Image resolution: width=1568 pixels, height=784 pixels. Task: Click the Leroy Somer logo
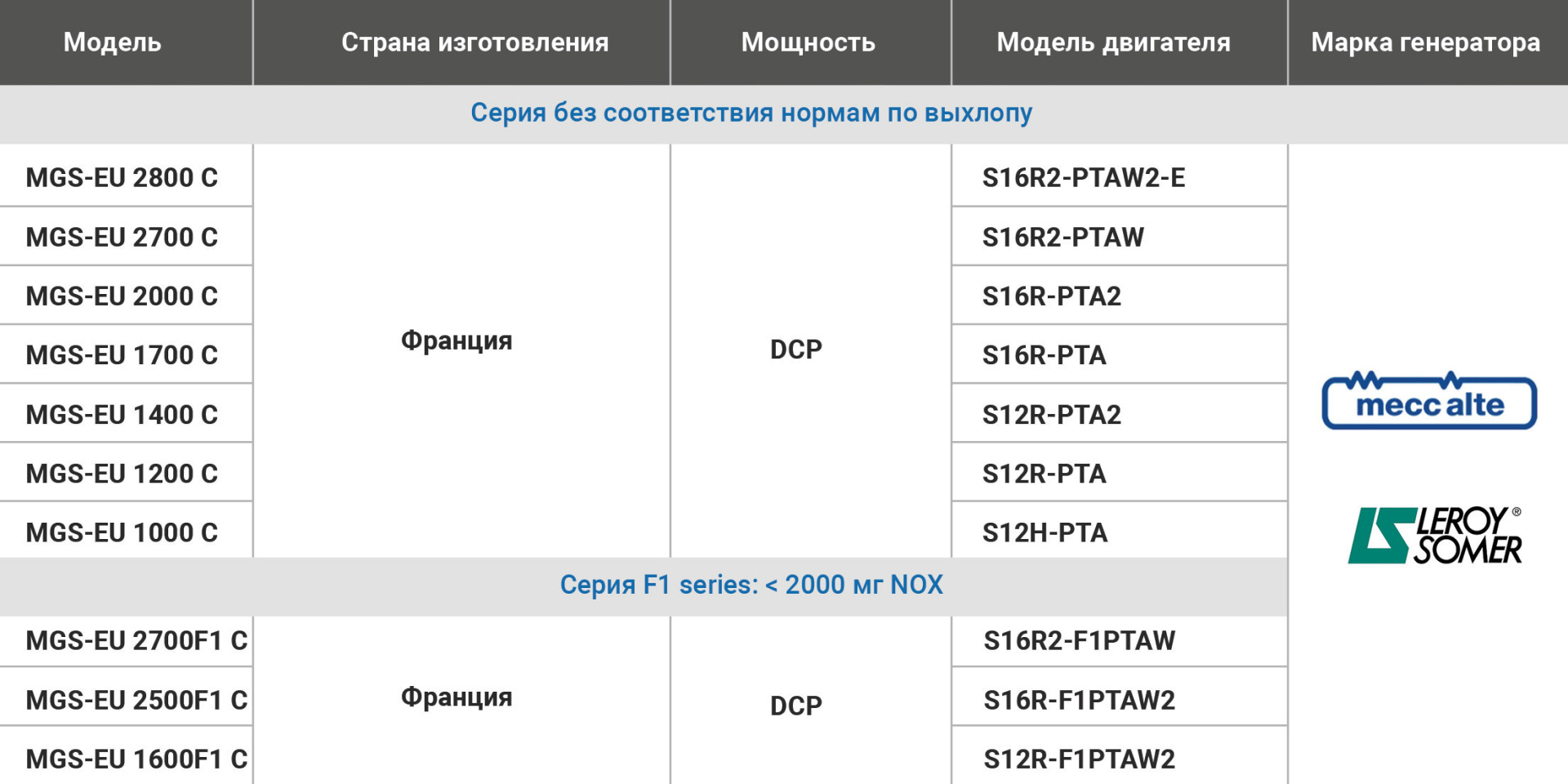pos(1435,536)
